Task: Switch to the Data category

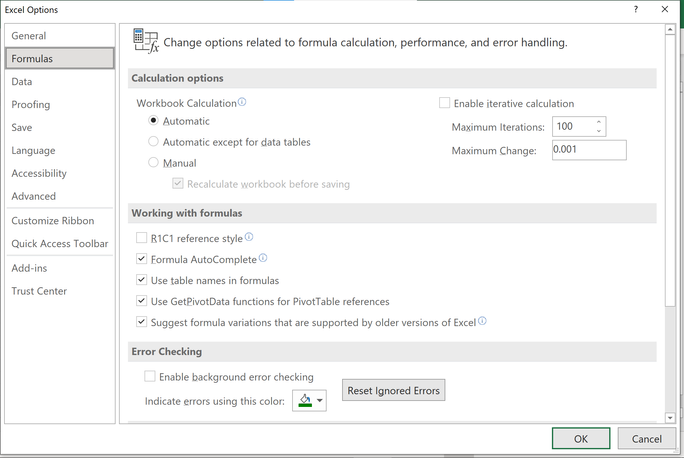Action: click(60, 82)
